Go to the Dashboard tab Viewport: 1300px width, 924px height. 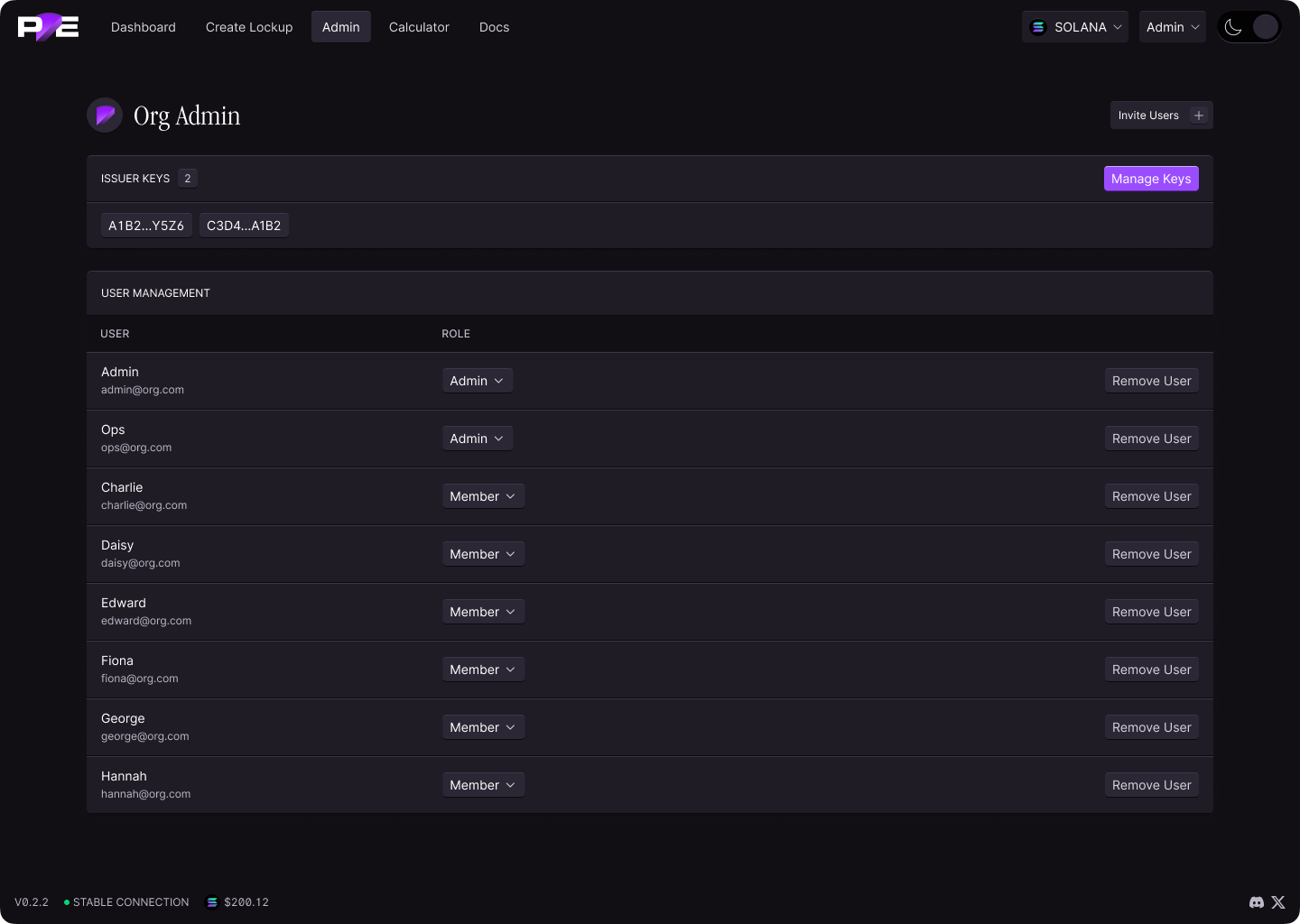pyautogui.click(x=144, y=27)
